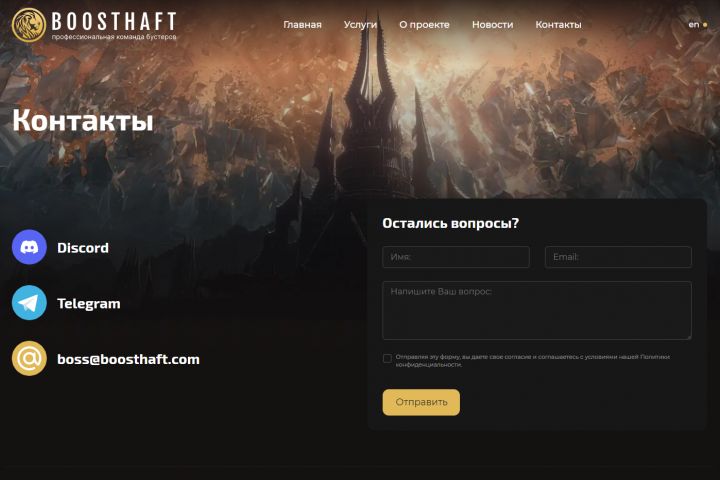Click the Boosthaft lion logo icon
The width and height of the screenshot is (720, 480).
[x=28, y=25]
